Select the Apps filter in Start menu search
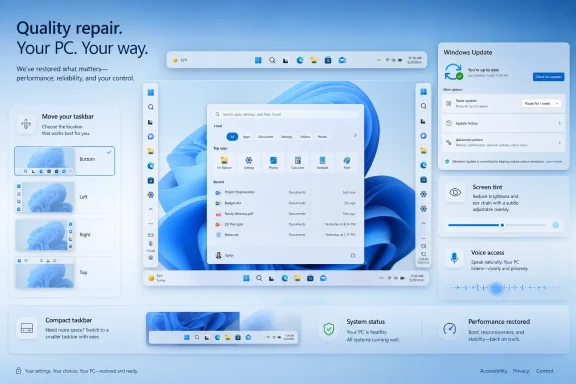 point(246,137)
